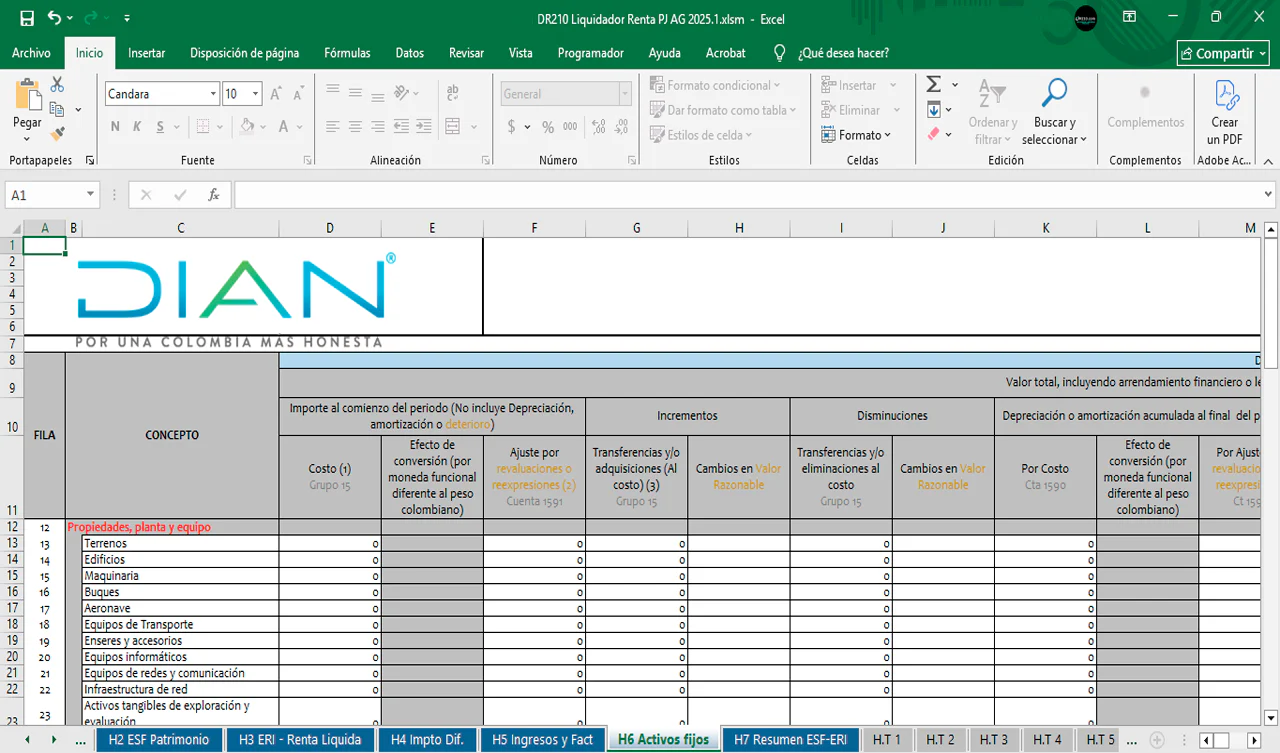Viewport: 1280px width, 753px height.
Task: Expand the Name Box dropdown arrow
Action: coord(90,195)
